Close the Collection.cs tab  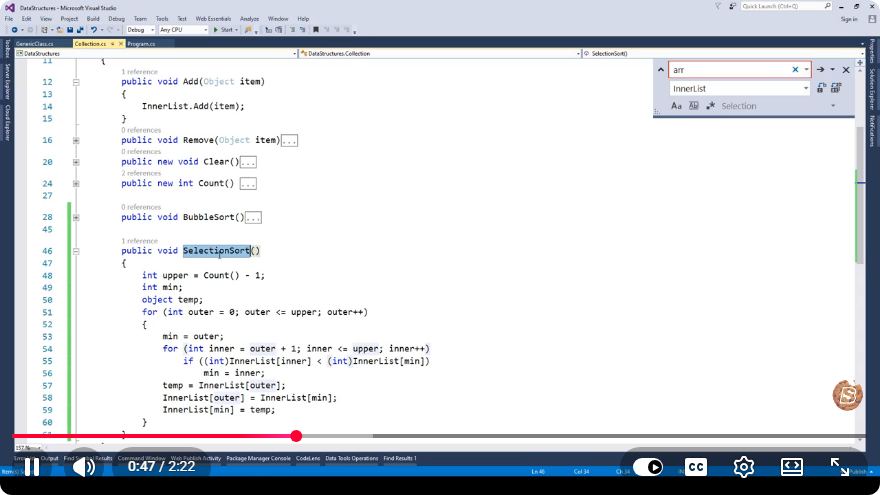pos(121,44)
